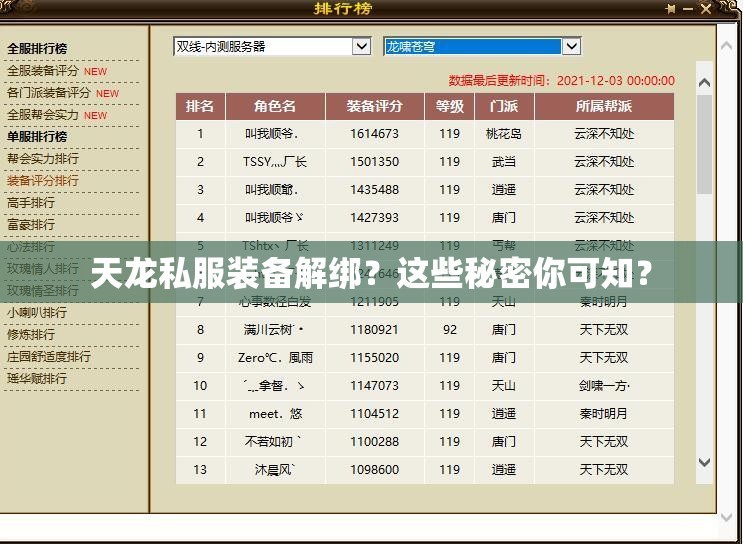Open the 双线-内测服务器 server dropdown
This screenshot has width=743, height=544.
coord(361,46)
